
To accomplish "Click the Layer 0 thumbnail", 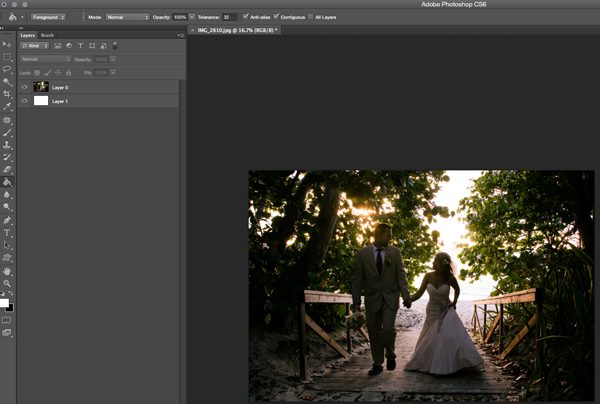I will point(41,87).
